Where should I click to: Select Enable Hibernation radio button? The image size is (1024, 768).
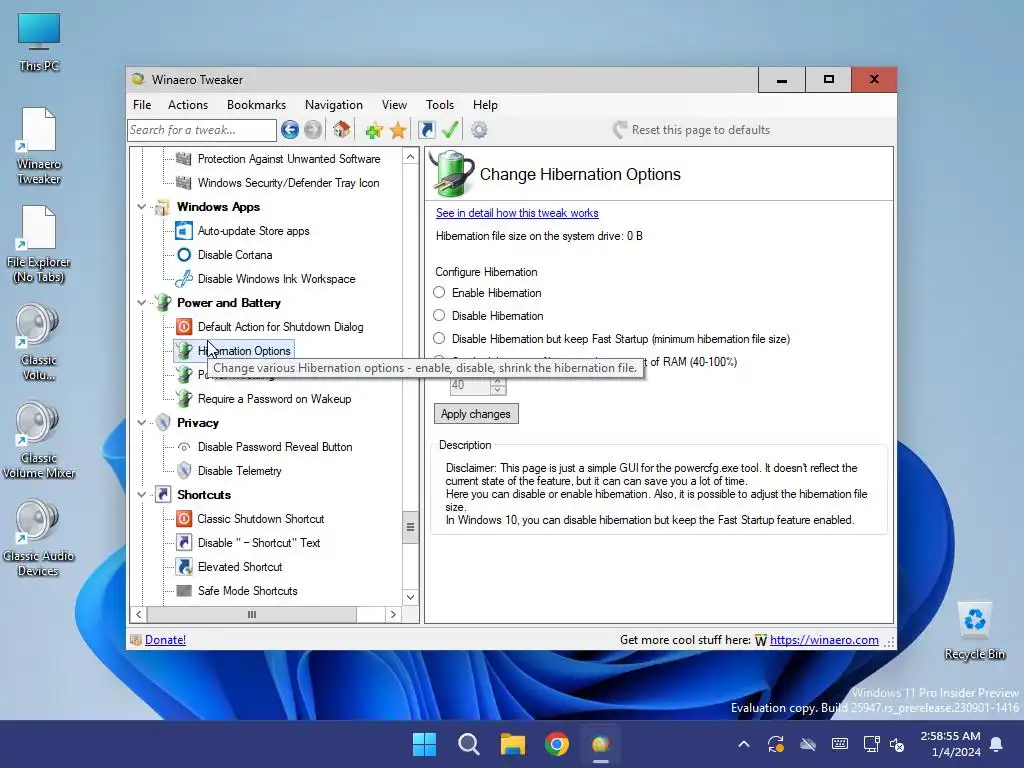[x=440, y=293]
